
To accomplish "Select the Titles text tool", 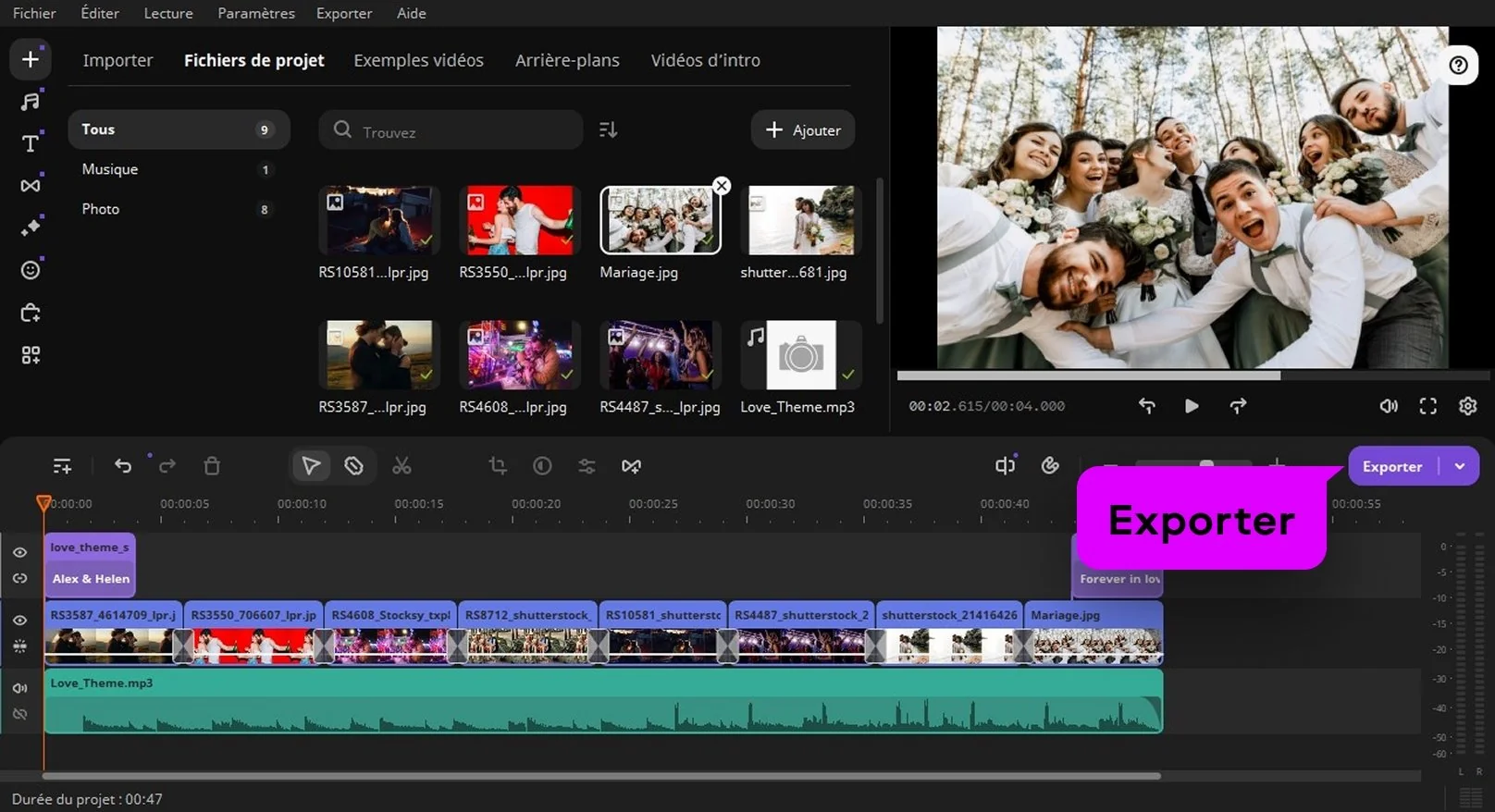I will (x=31, y=143).
